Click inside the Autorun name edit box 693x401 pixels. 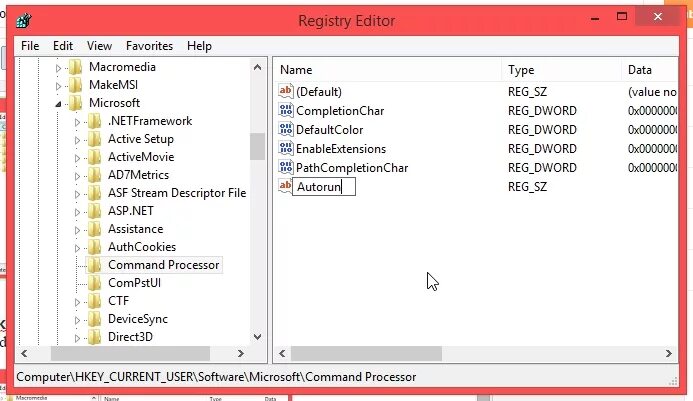coord(324,187)
